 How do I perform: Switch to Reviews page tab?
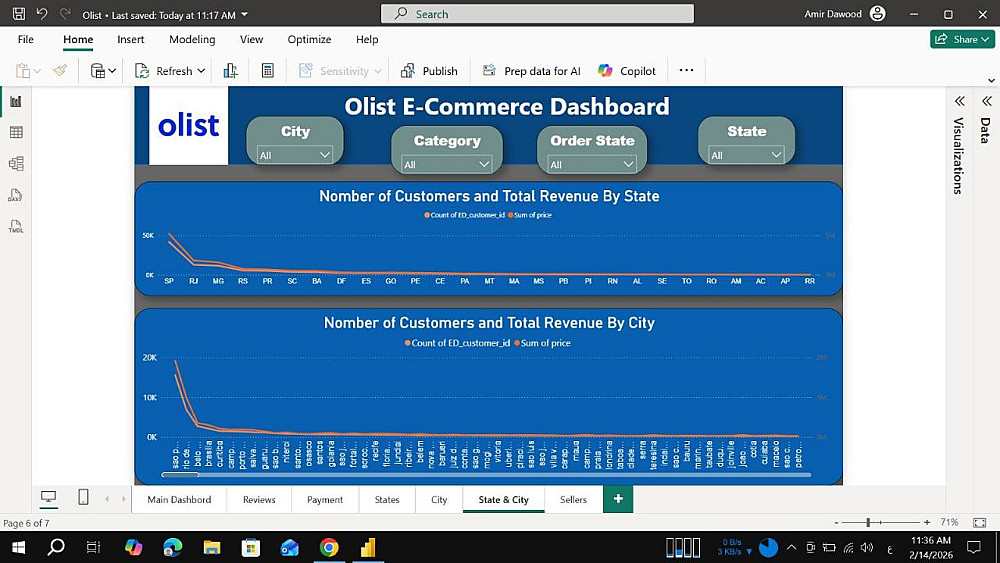click(259, 499)
